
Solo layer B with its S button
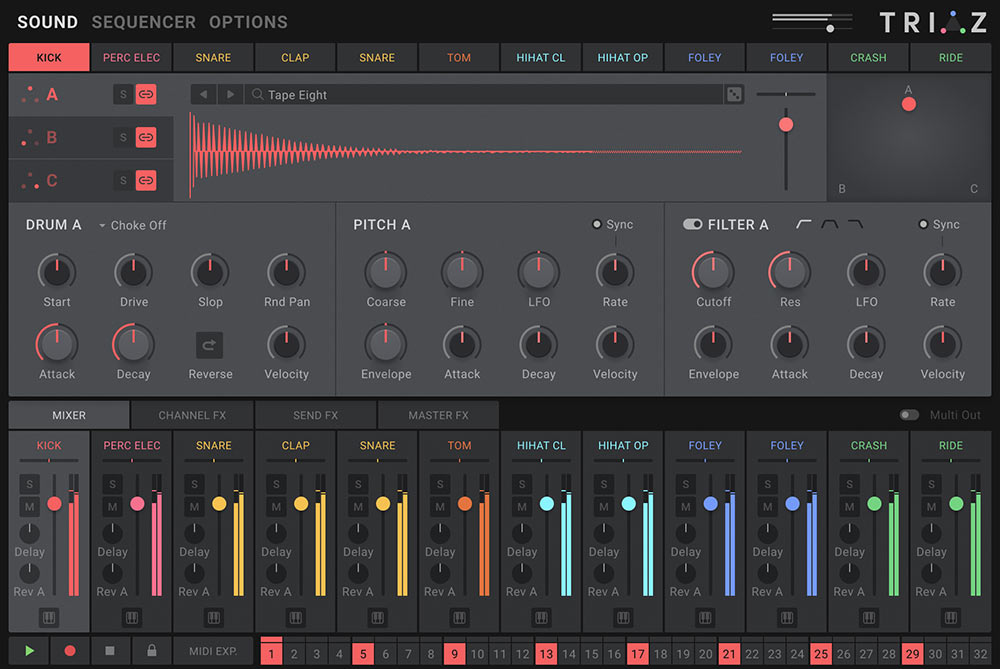(x=123, y=138)
